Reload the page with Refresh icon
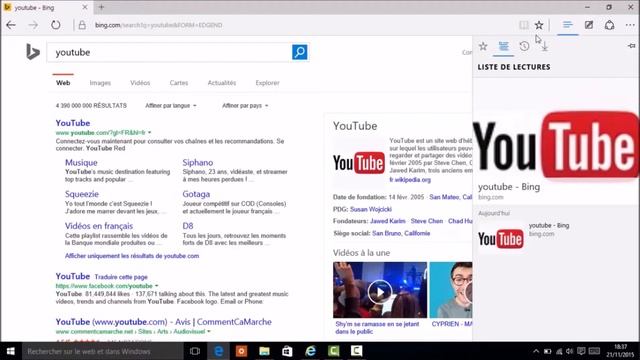640x360 pixels. pyautogui.click(x=56, y=25)
